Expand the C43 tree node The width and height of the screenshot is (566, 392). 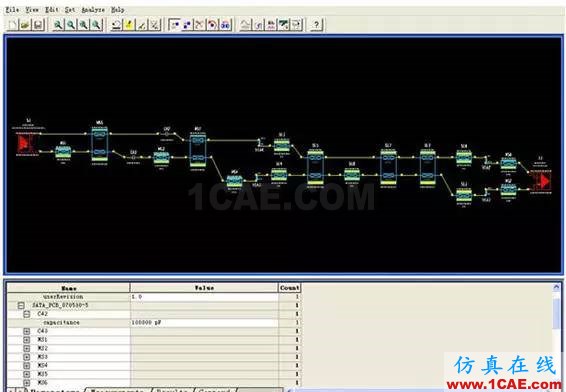(27, 331)
